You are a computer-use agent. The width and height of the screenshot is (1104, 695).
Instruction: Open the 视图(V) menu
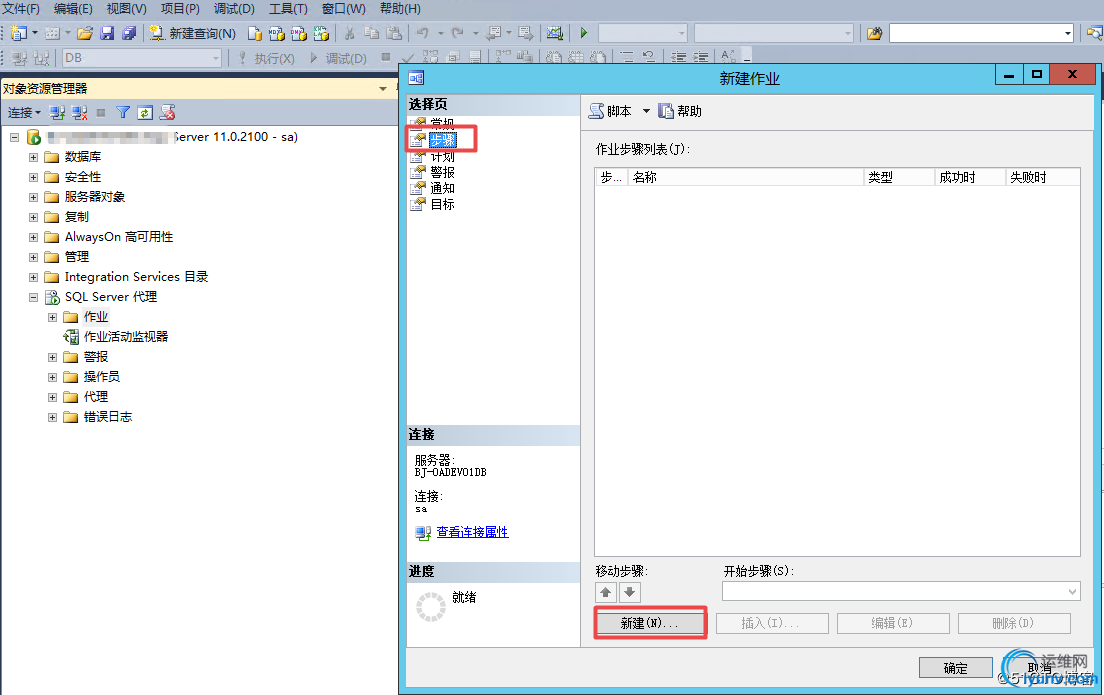tap(127, 9)
